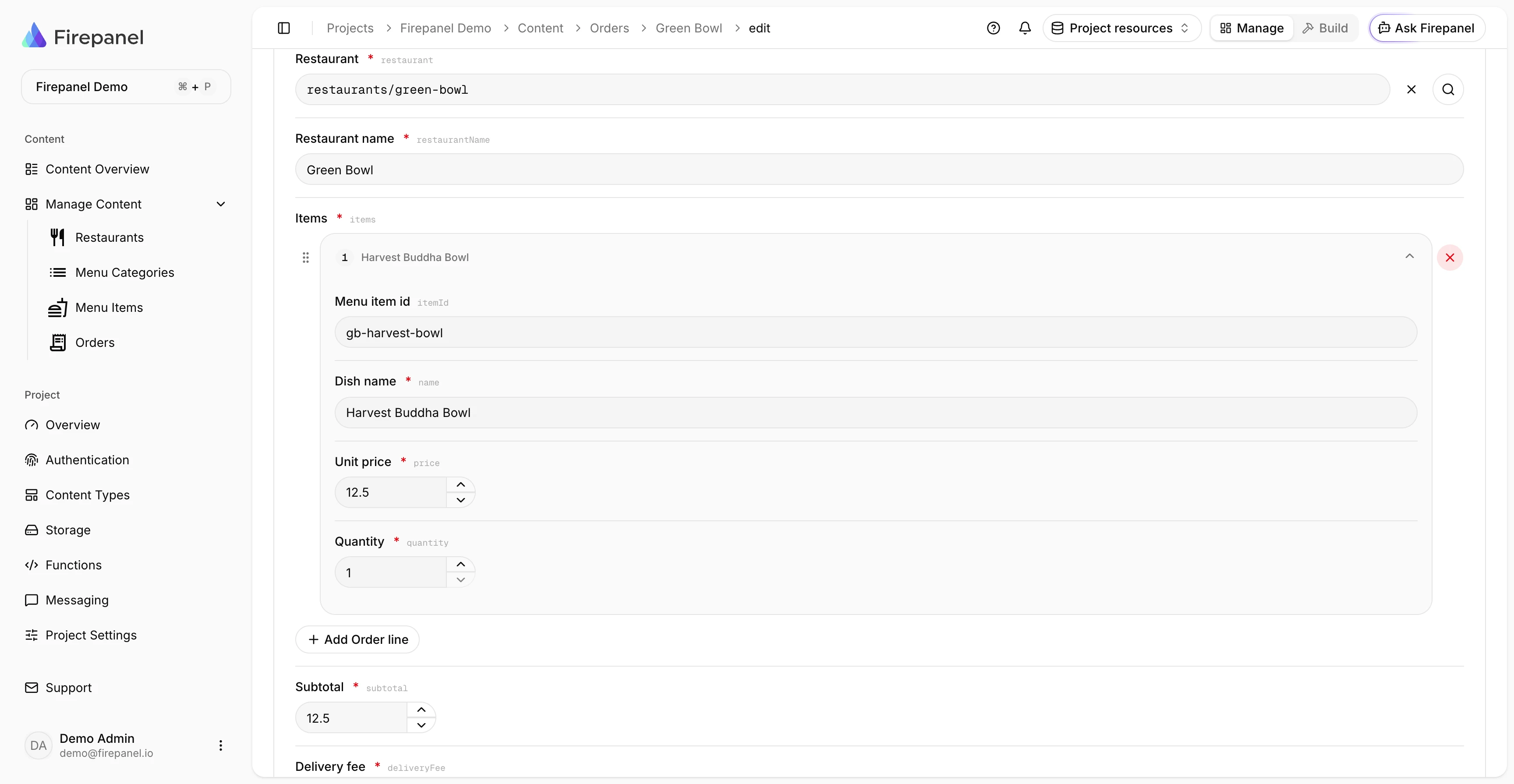Increase the Unit price value
Image resolution: width=1514 pixels, height=784 pixels.
pos(461,485)
